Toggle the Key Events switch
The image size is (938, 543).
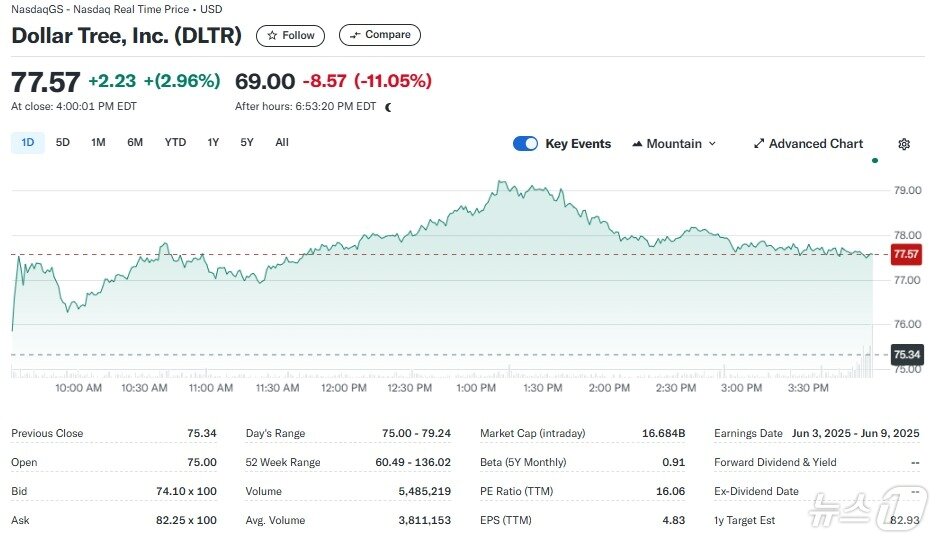coord(526,144)
